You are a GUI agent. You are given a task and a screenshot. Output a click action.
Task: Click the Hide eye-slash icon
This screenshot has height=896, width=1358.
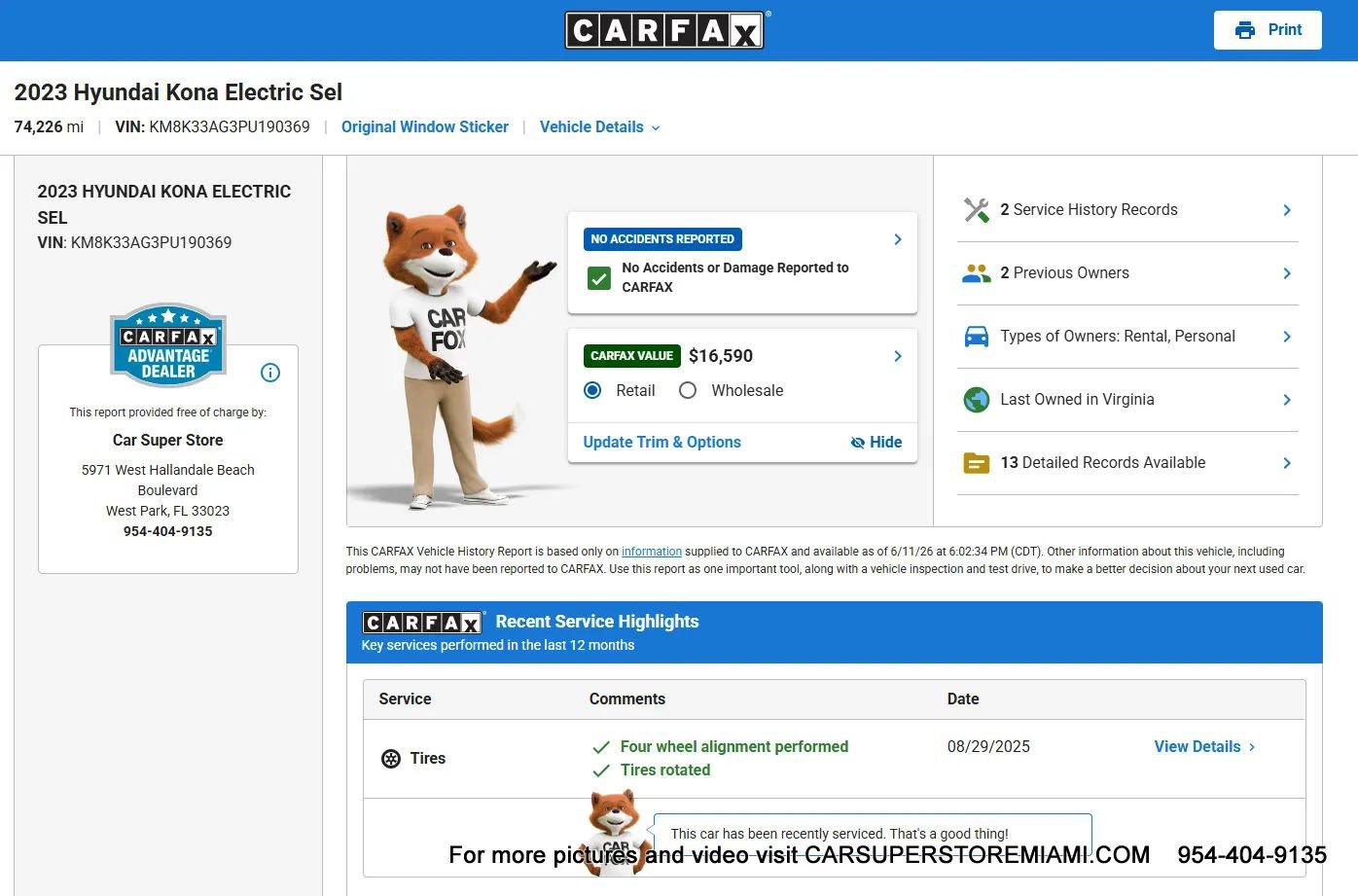[x=858, y=443]
